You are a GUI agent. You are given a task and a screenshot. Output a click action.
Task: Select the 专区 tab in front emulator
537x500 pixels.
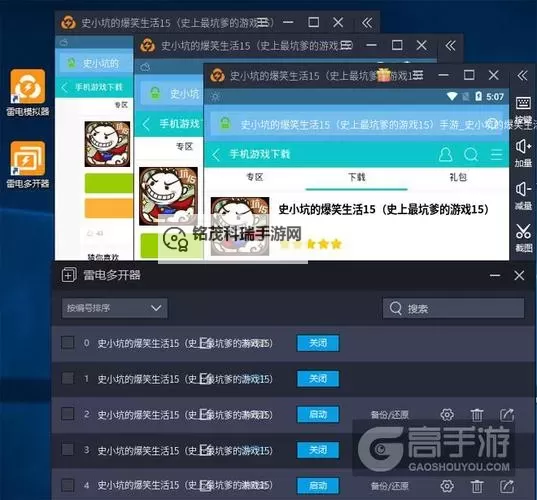point(254,177)
